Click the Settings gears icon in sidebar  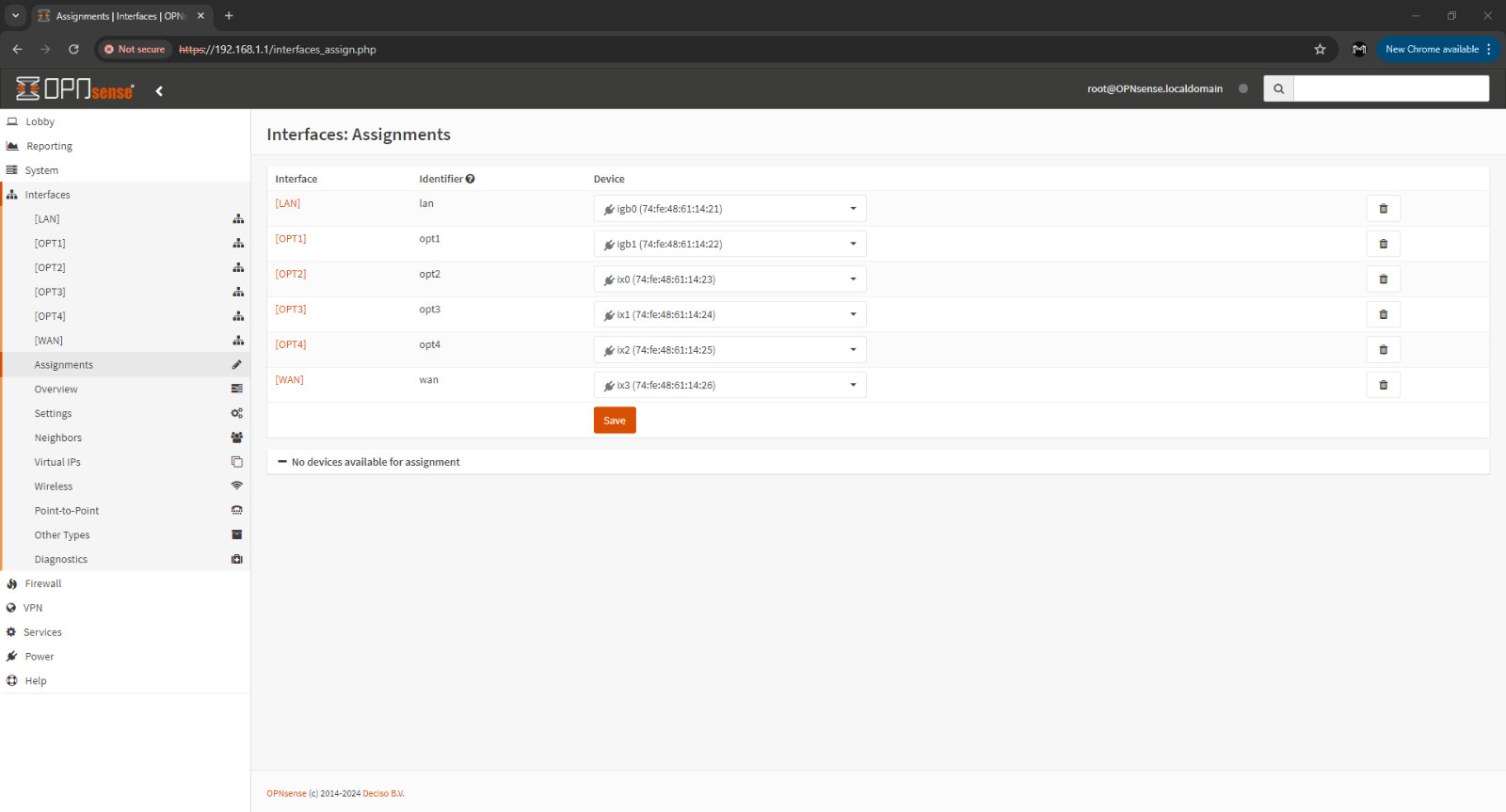tap(237, 413)
